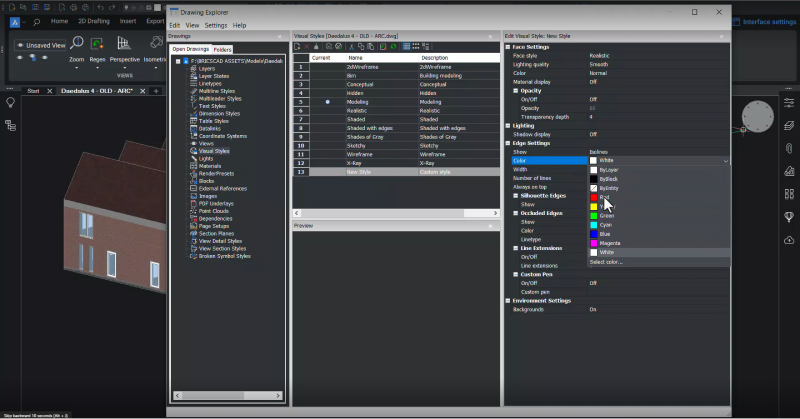This screenshot has height=419, width=800.
Task: Open the Help menu in Drawing Explorer
Action: click(x=239, y=26)
